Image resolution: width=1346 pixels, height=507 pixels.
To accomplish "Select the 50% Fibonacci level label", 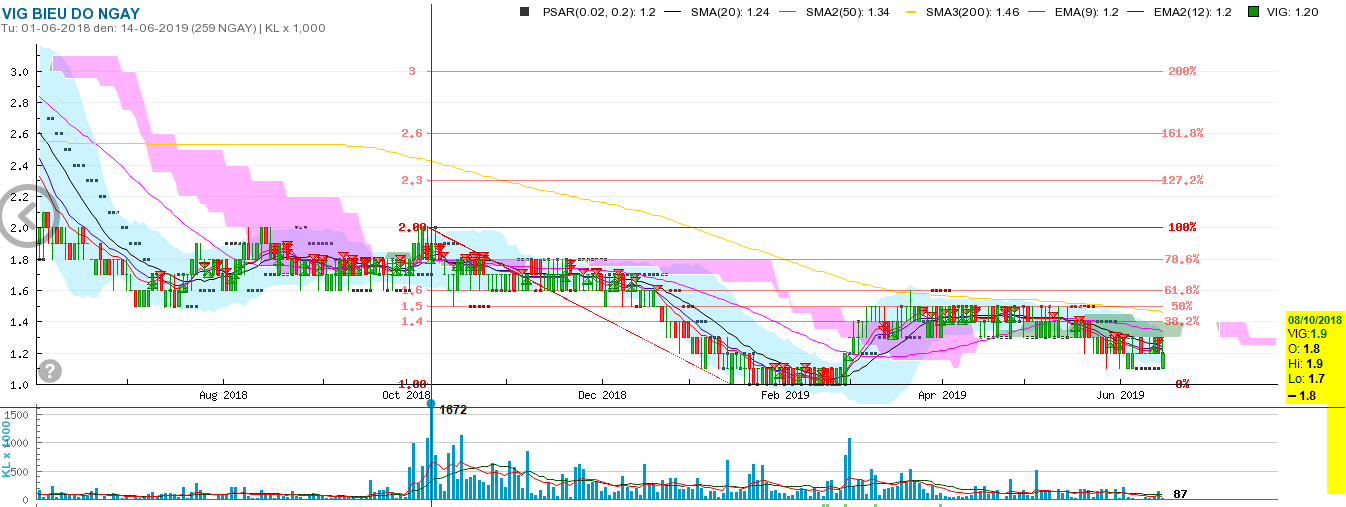I will [1181, 305].
